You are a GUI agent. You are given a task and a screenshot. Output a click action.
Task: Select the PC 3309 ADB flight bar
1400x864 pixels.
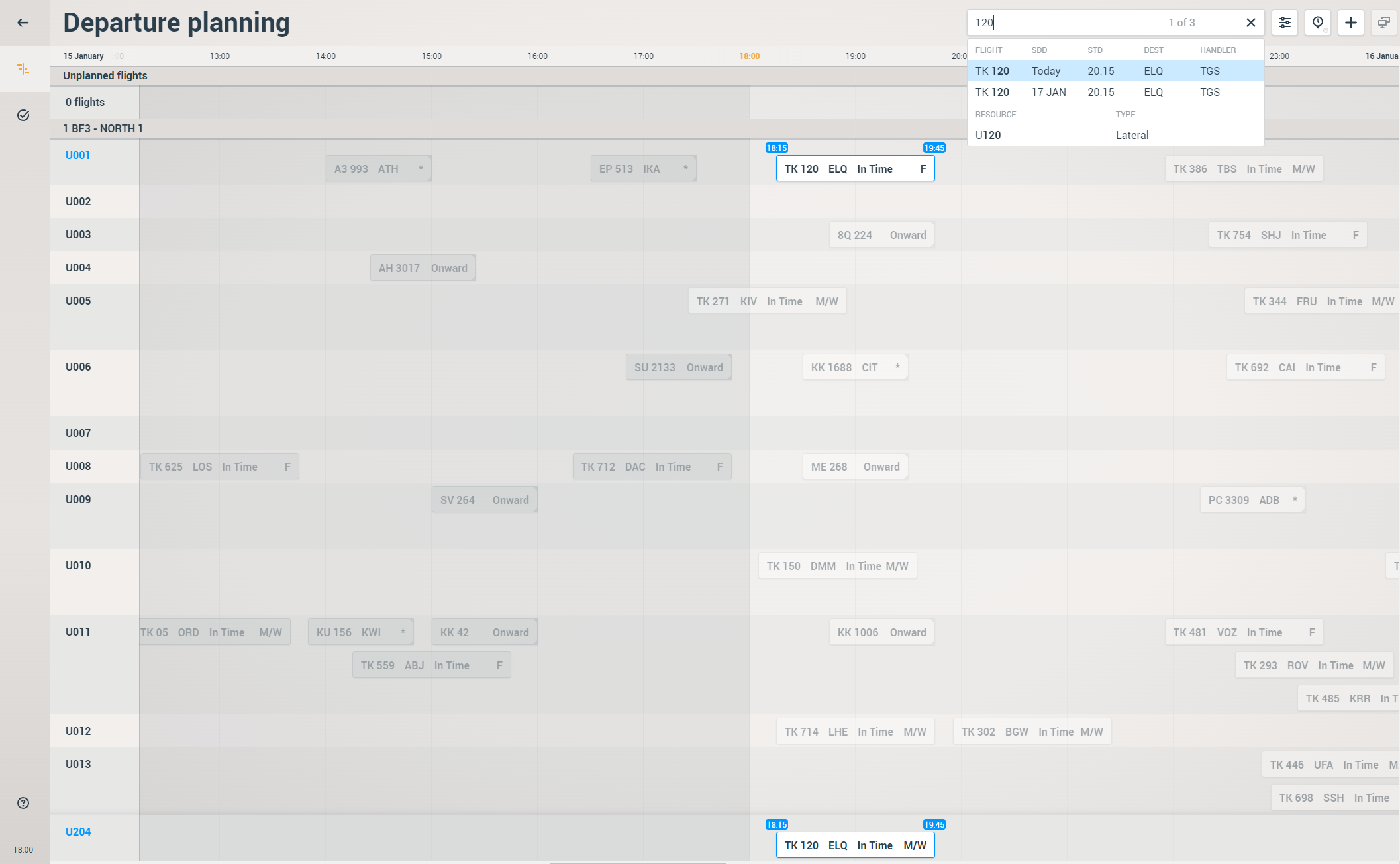coord(1253,500)
